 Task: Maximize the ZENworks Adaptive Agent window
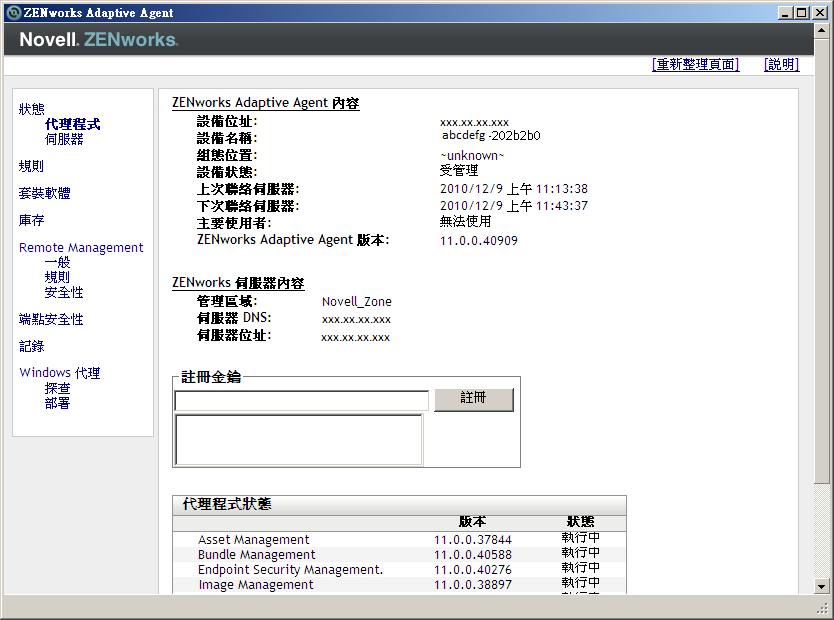point(802,13)
